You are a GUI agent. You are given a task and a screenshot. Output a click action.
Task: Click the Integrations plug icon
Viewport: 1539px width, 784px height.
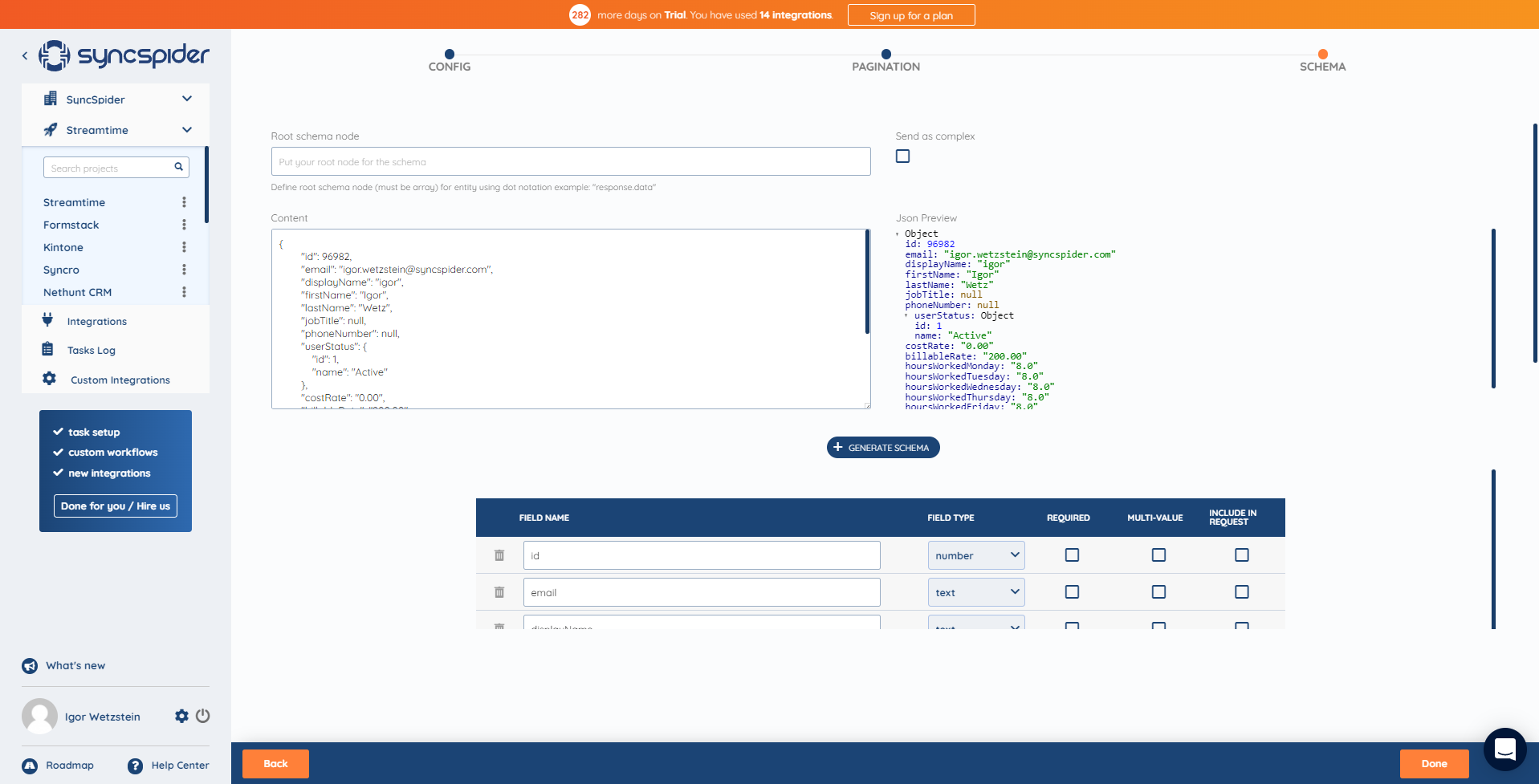[x=47, y=320]
